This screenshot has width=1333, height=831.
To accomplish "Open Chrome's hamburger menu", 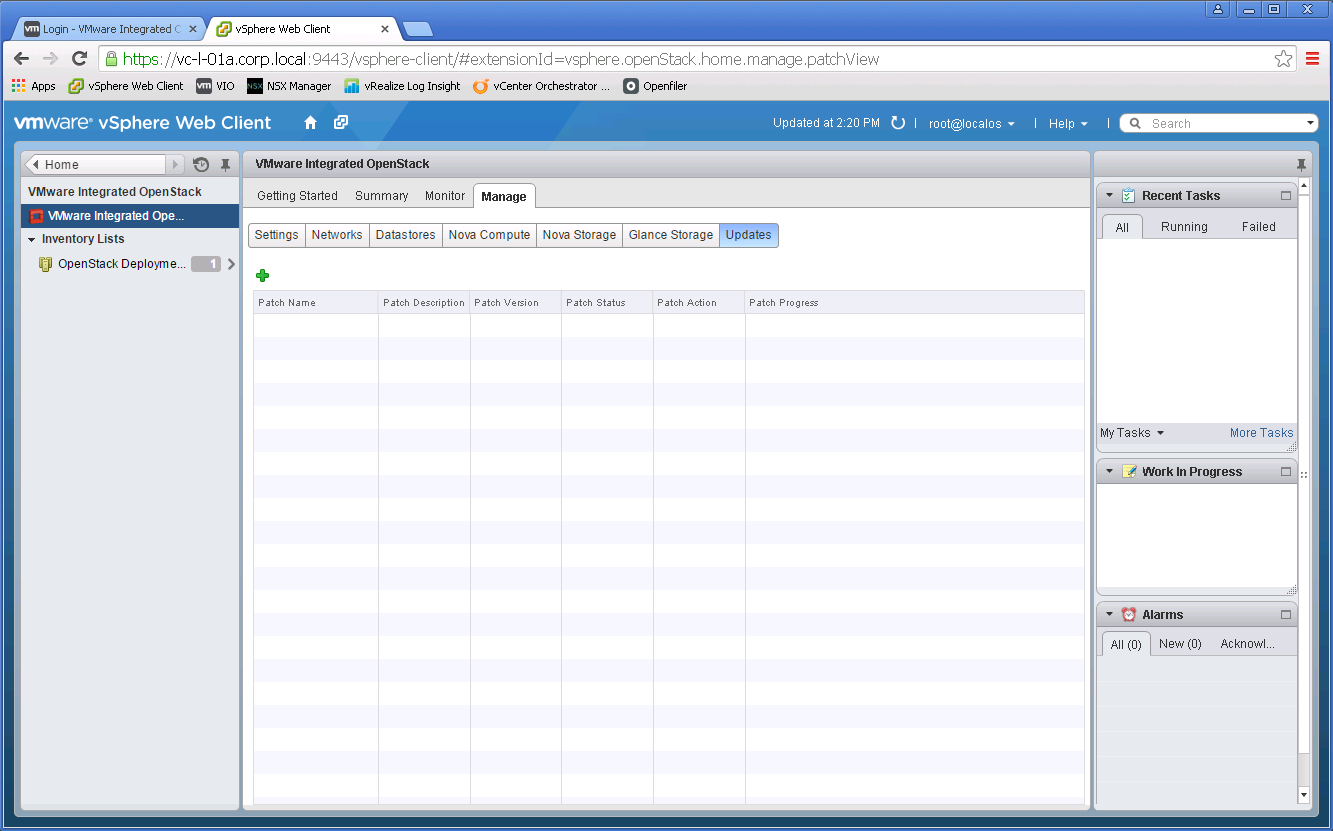I will coord(1312,59).
